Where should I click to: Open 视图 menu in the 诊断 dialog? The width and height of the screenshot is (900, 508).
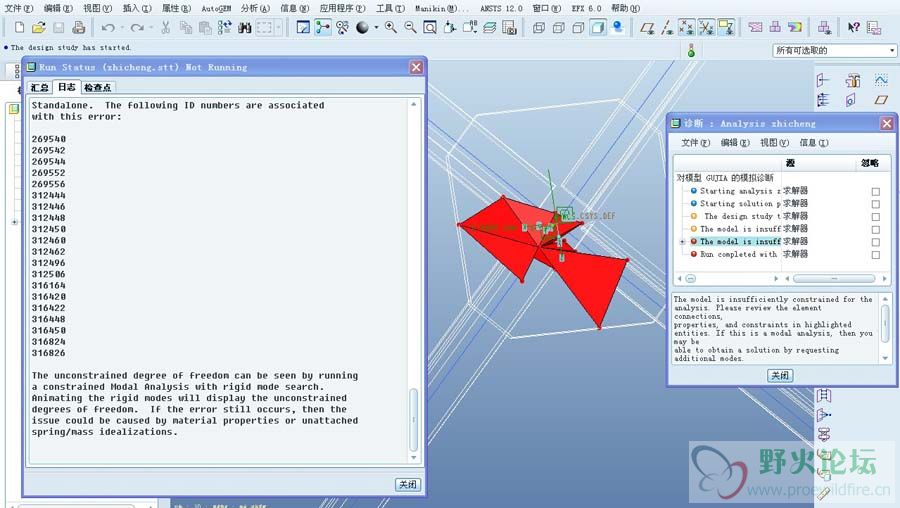775,142
